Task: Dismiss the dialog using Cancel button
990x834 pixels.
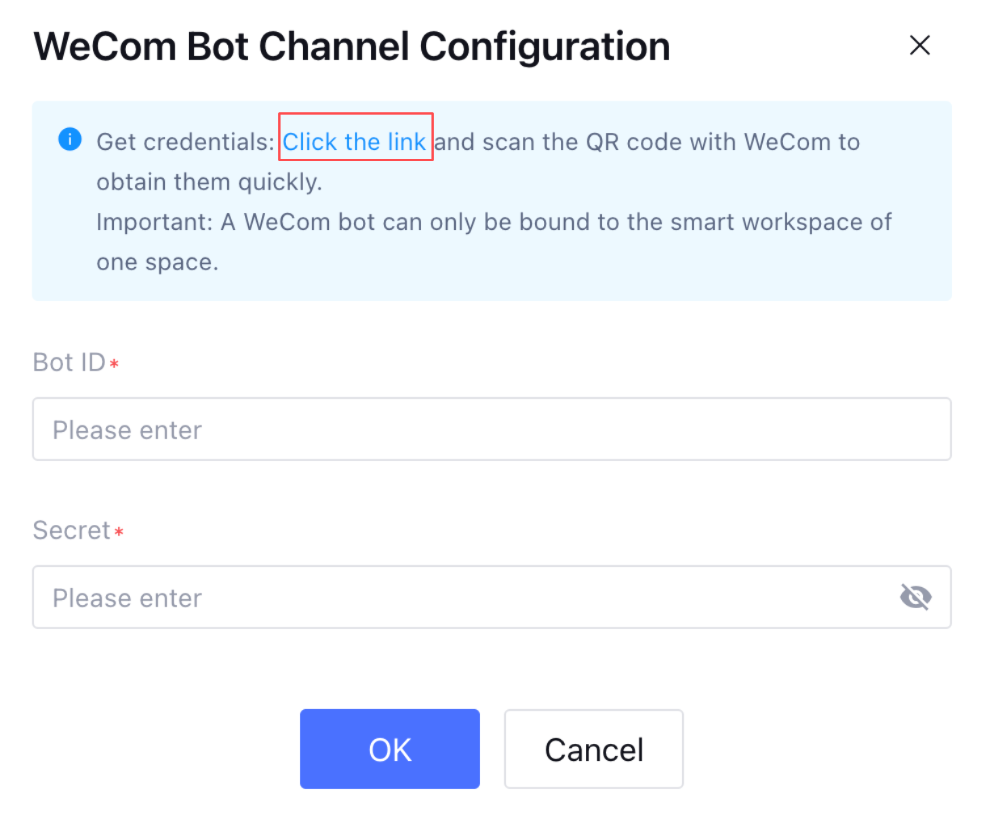Action: tap(593, 749)
